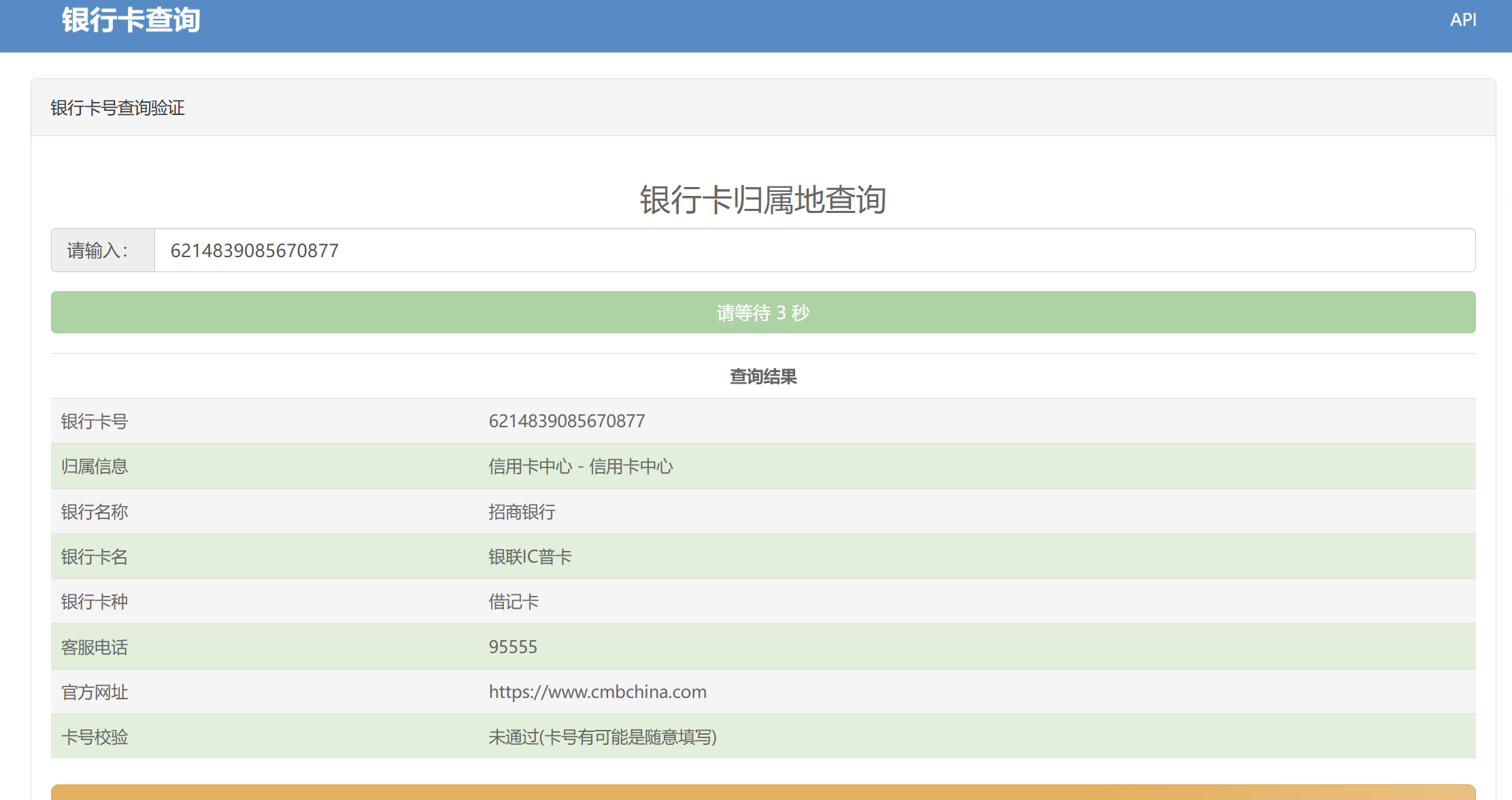
Task: Click the 银联IC普卡 card name value
Action: [530, 556]
